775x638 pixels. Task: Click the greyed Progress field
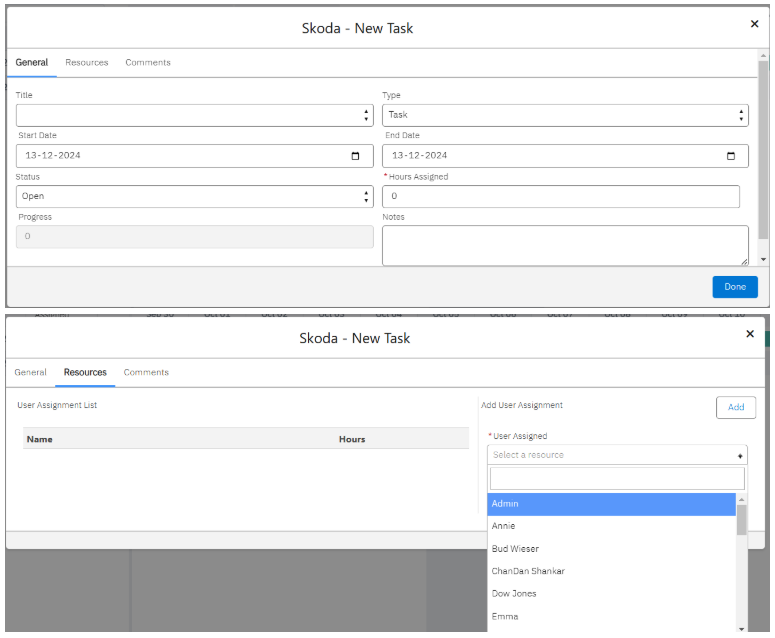(195, 237)
